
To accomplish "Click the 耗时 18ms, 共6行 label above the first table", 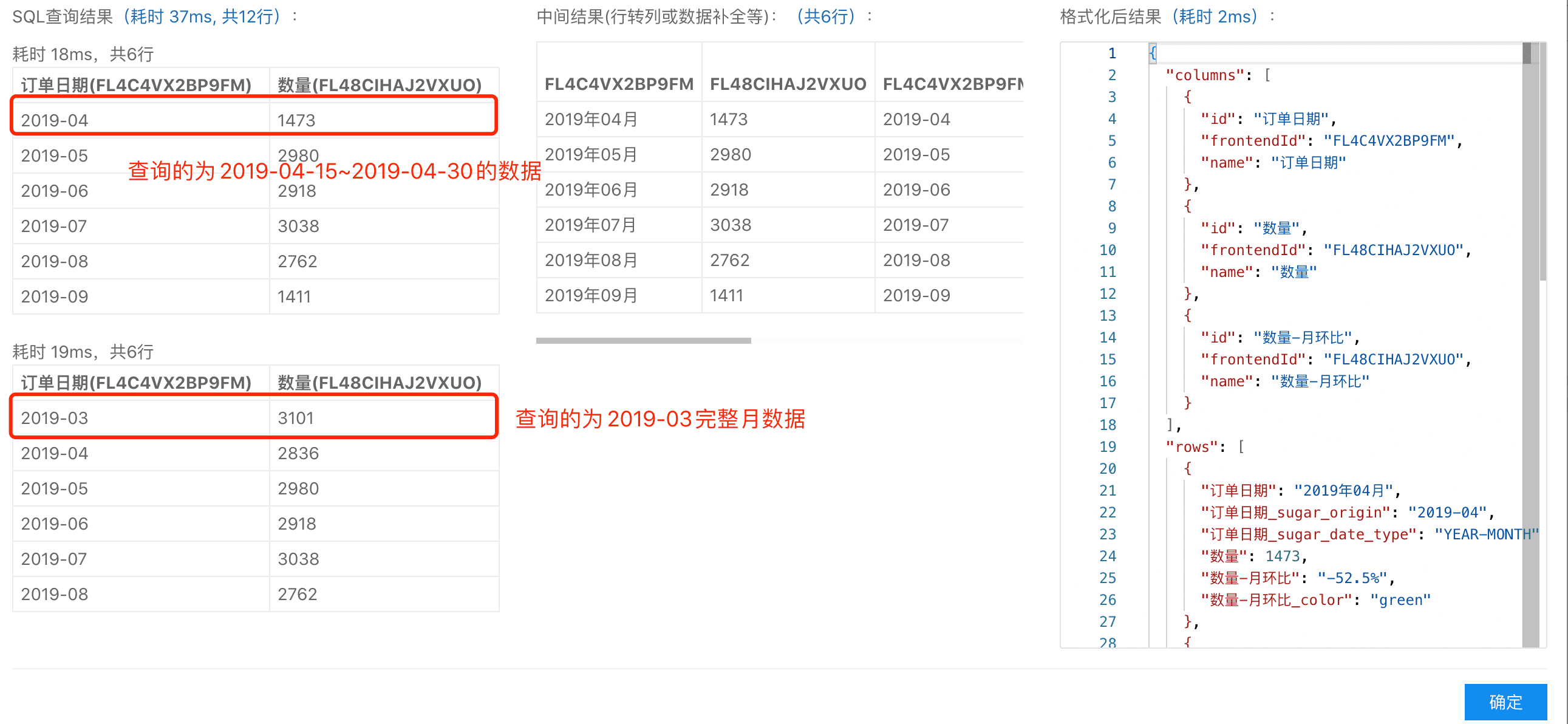I will (x=83, y=54).
